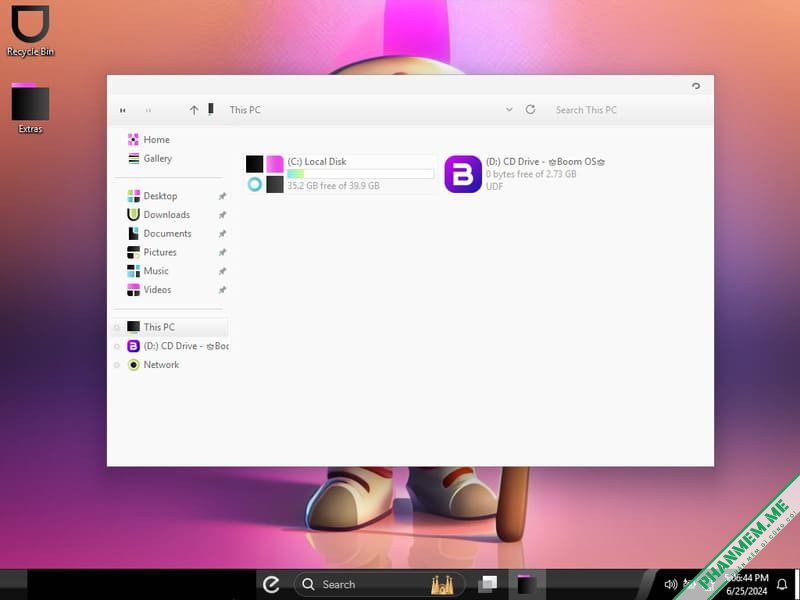
Task: Unpin Desktop via its pin icon
Action: (222, 196)
